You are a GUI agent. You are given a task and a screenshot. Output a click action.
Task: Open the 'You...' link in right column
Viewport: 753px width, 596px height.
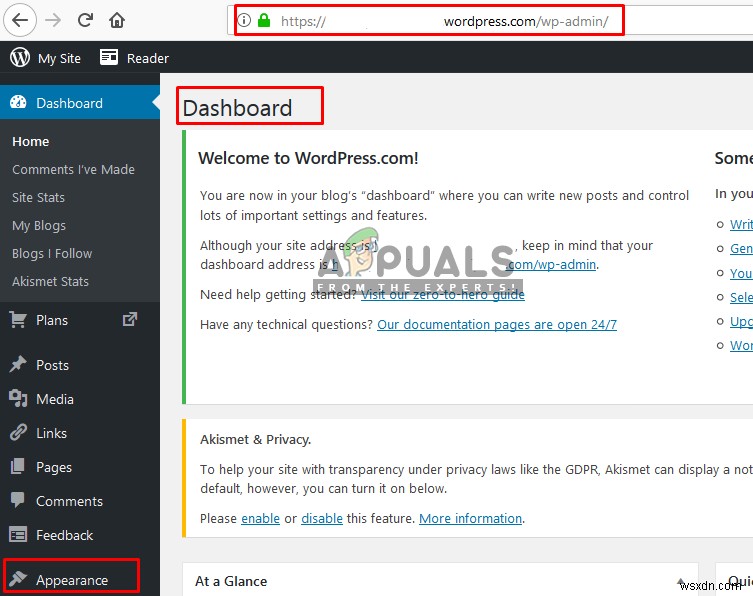pyautogui.click(x=741, y=273)
